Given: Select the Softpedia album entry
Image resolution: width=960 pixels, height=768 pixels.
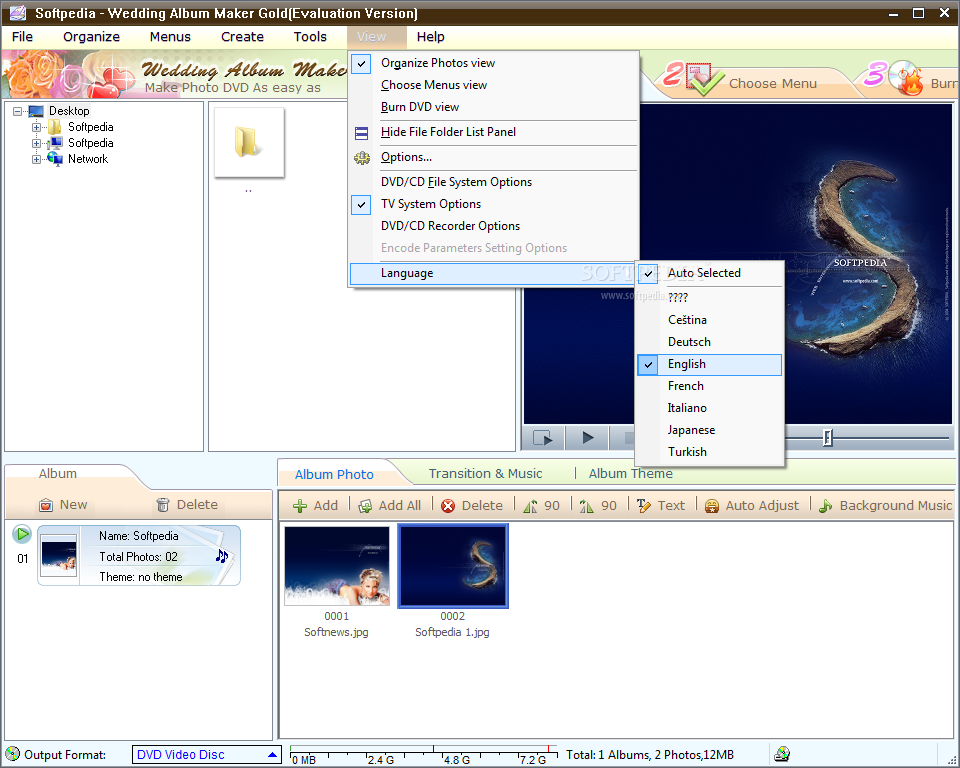Looking at the screenshot, I should coord(139,555).
